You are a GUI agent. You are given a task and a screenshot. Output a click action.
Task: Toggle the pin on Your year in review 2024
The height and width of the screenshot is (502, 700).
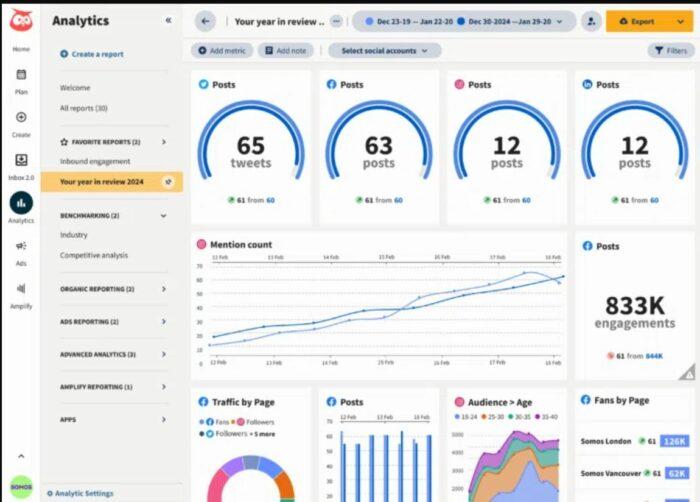(x=168, y=182)
